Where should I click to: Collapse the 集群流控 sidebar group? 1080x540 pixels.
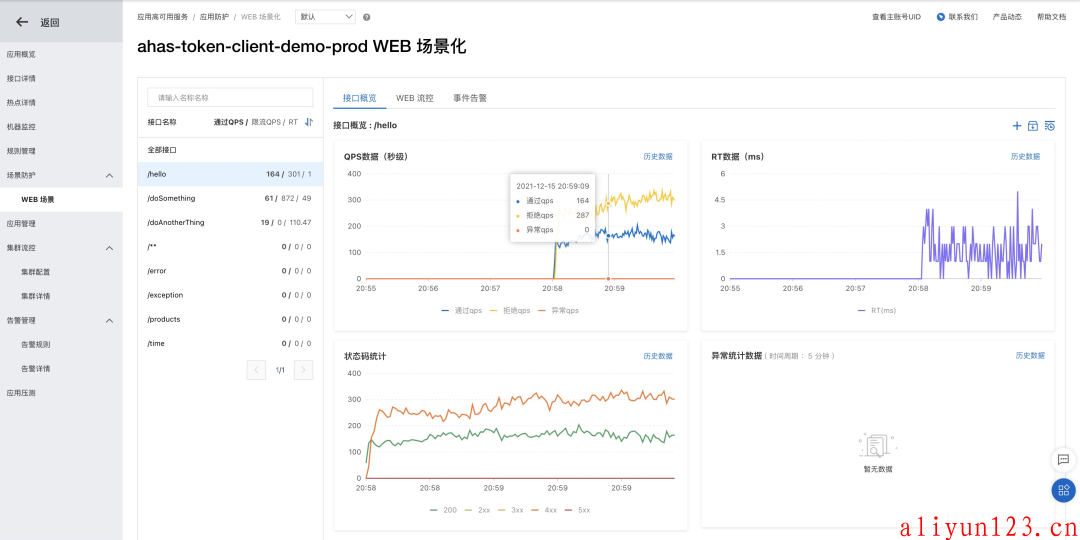point(110,248)
